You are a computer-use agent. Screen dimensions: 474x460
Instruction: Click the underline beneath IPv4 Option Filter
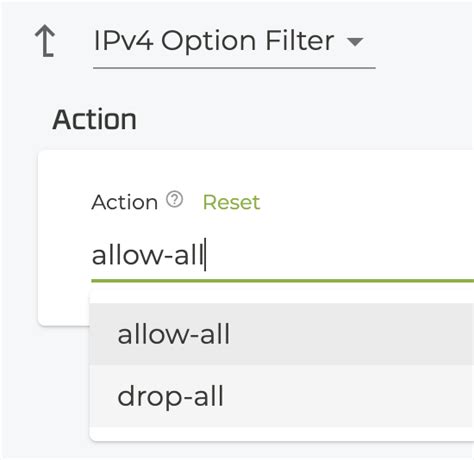coord(234,68)
